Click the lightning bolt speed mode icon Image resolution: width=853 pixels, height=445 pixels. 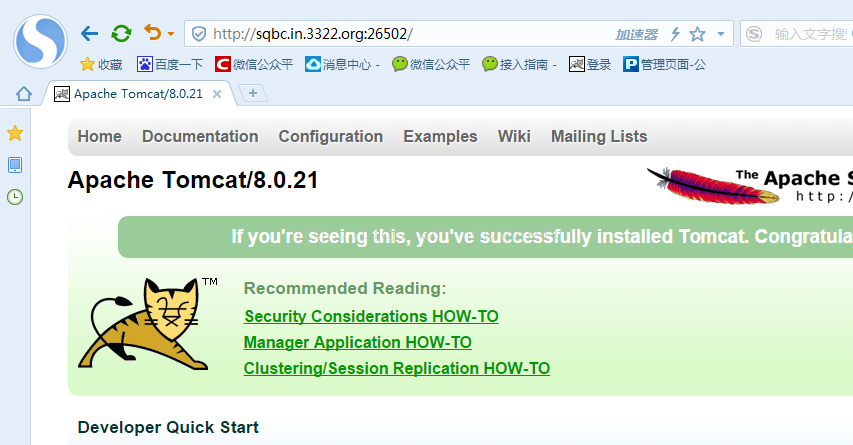coord(675,34)
